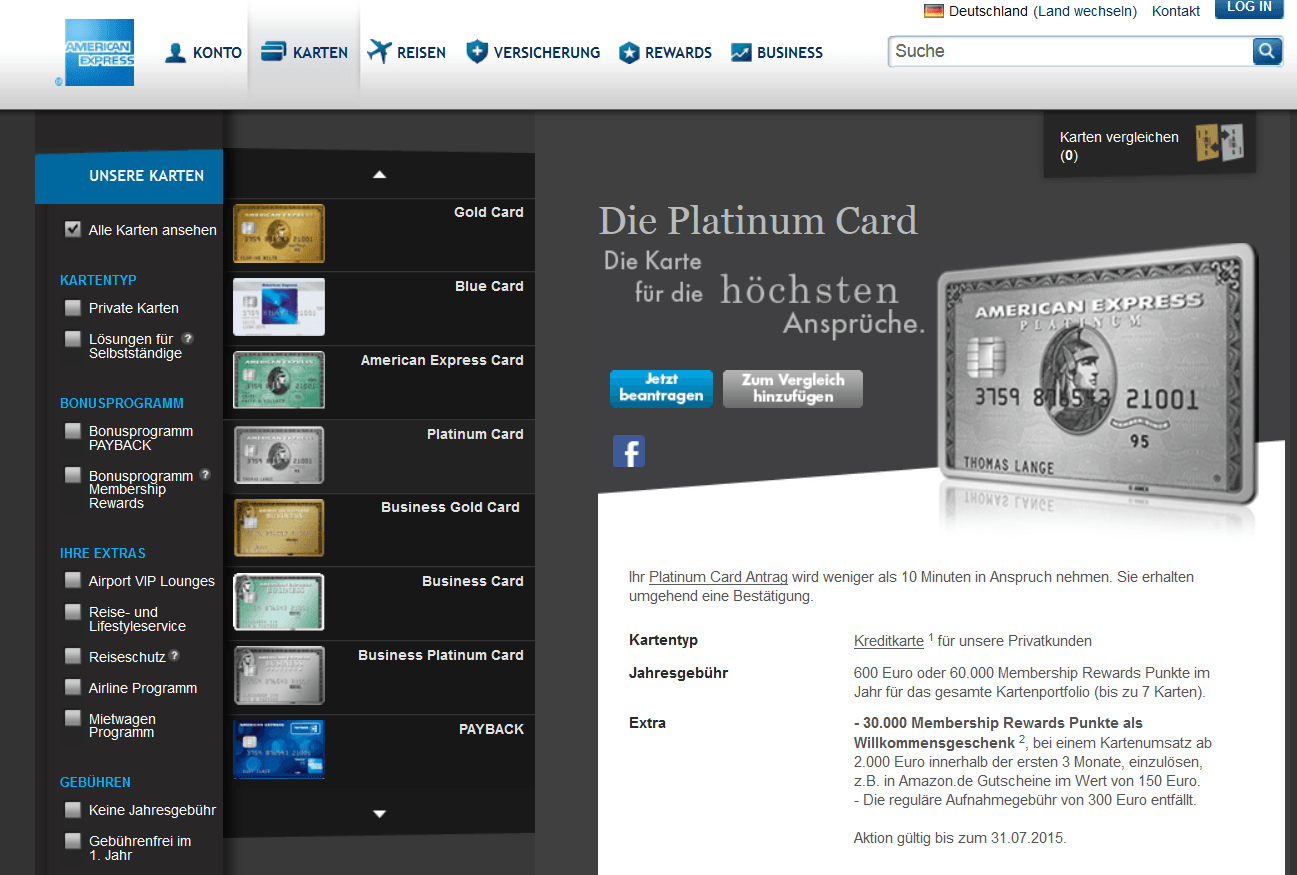Click the Business Platinum Card label
Viewport: 1297px width, 875px height.
[441, 655]
